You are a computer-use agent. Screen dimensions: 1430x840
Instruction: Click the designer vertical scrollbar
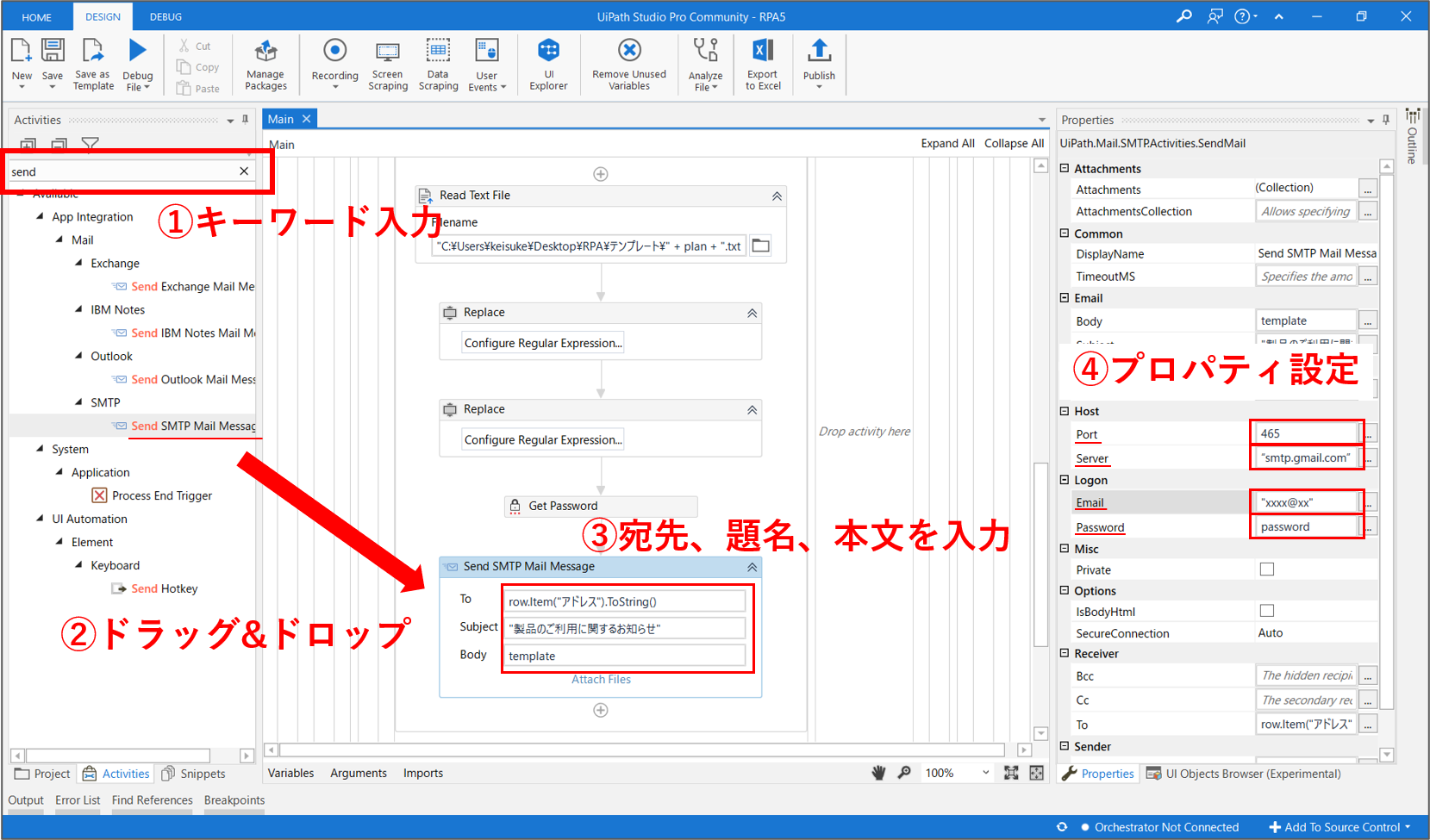[x=1040, y=431]
